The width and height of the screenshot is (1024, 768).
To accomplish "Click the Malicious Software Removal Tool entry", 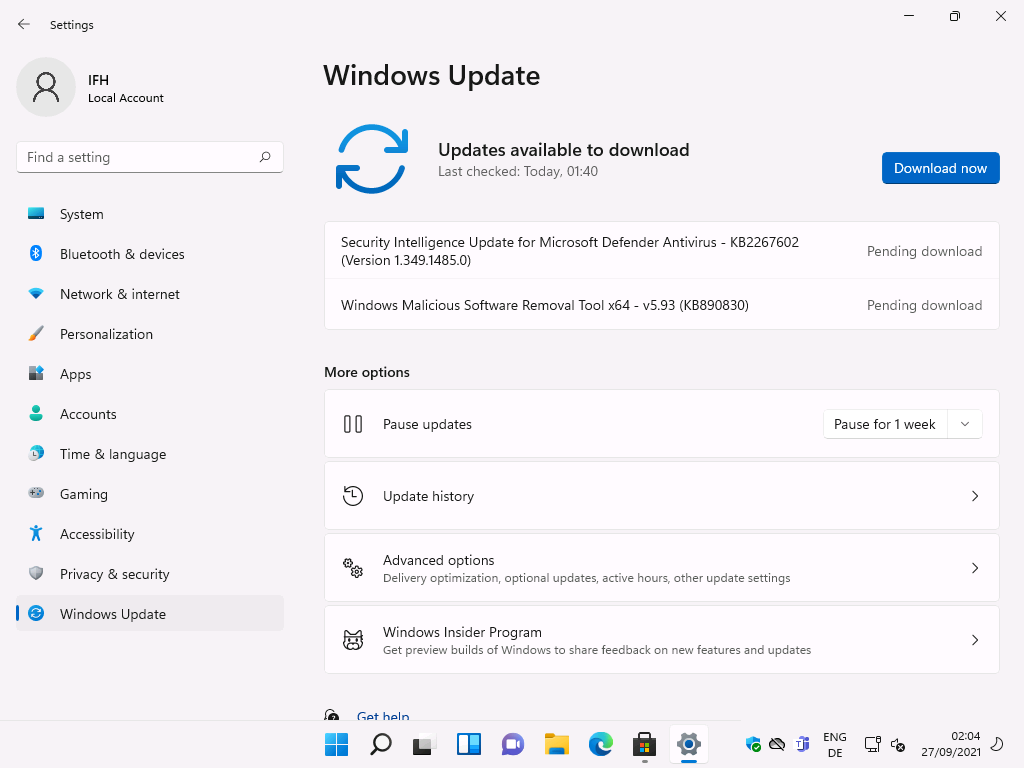I will [662, 305].
